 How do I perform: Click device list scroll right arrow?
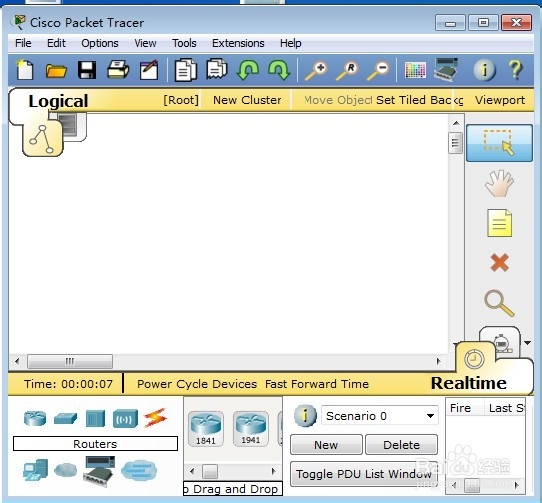[x=274, y=471]
